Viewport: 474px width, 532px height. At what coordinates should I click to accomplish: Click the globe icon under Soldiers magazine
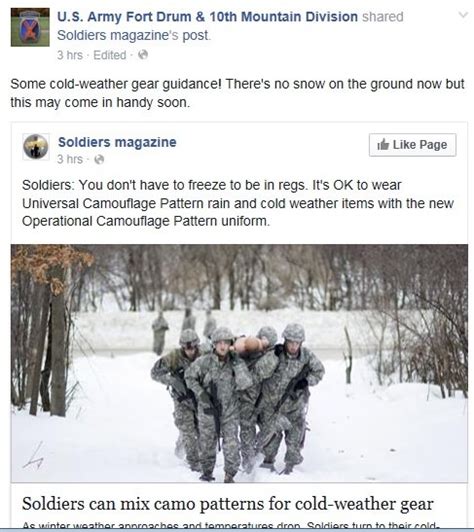click(x=99, y=159)
